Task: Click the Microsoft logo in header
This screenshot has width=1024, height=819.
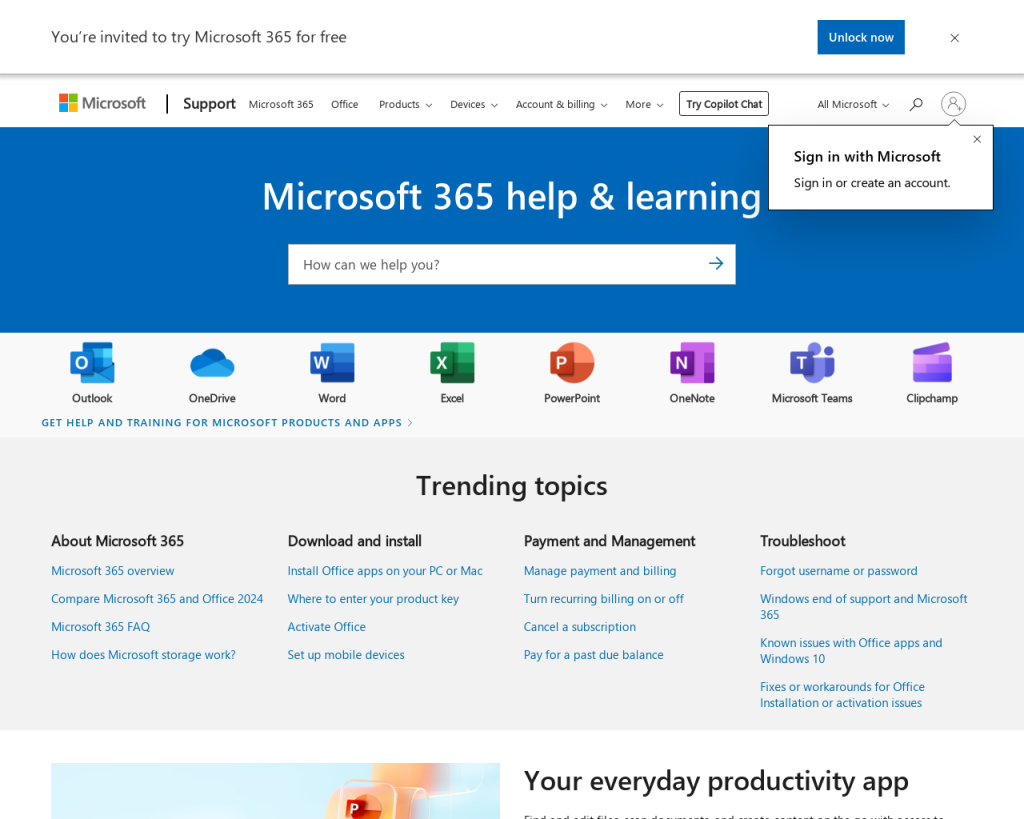Action: (103, 103)
